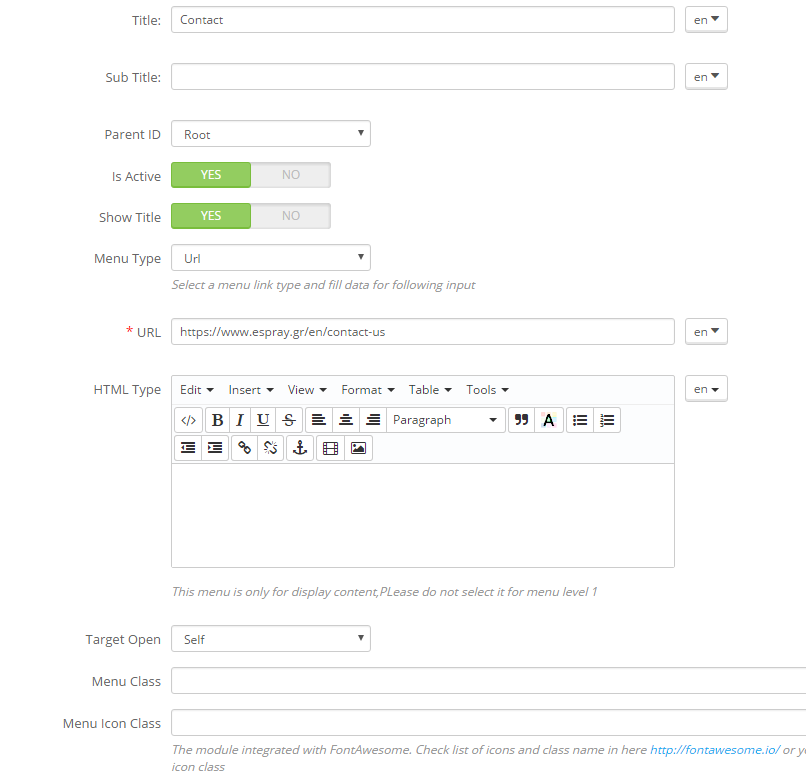Insert a bullet list
The image size is (806, 780).
pyautogui.click(x=580, y=420)
